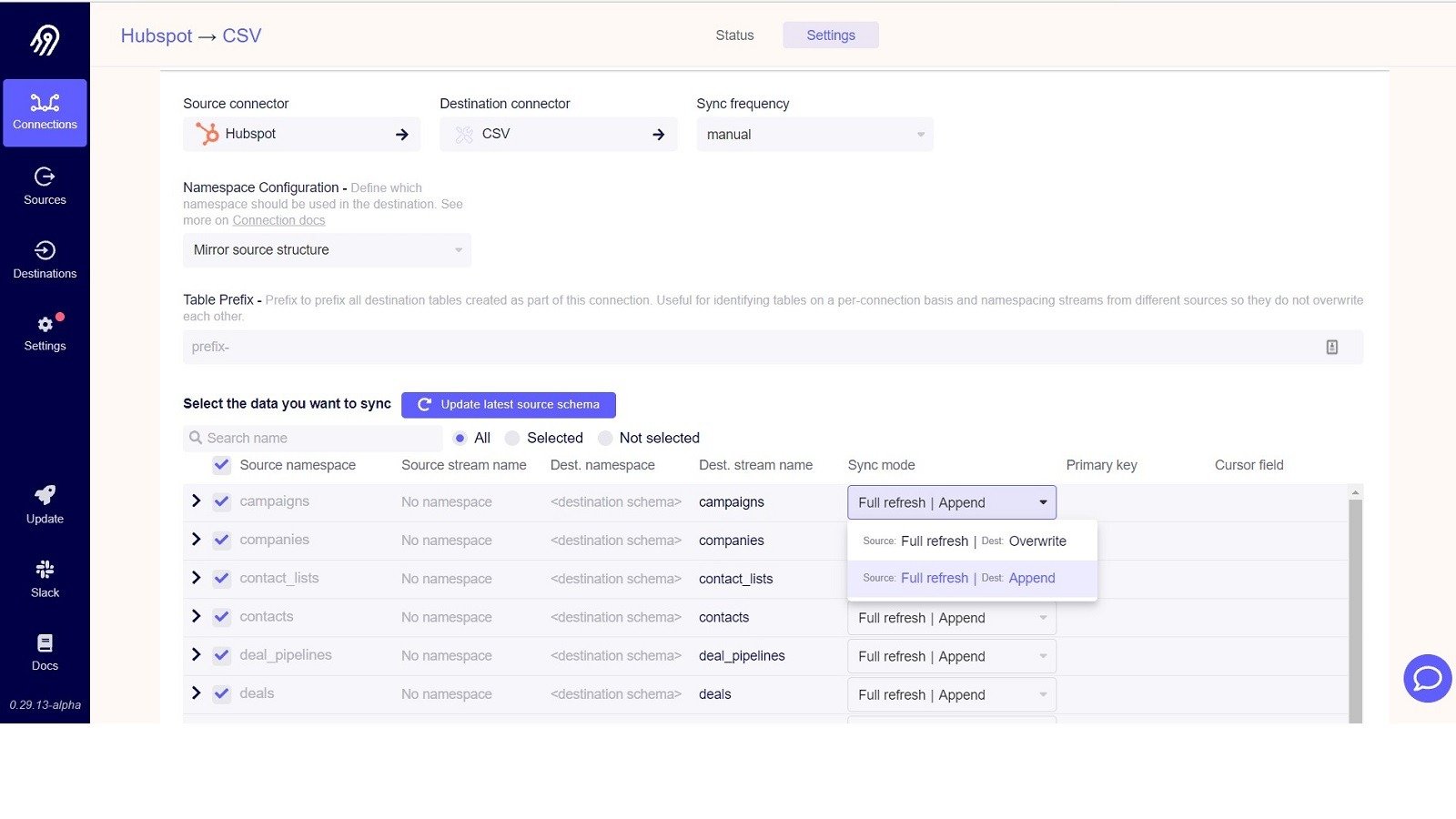This screenshot has height=819, width=1456.
Task: Expand the companies stream row
Action: point(196,540)
